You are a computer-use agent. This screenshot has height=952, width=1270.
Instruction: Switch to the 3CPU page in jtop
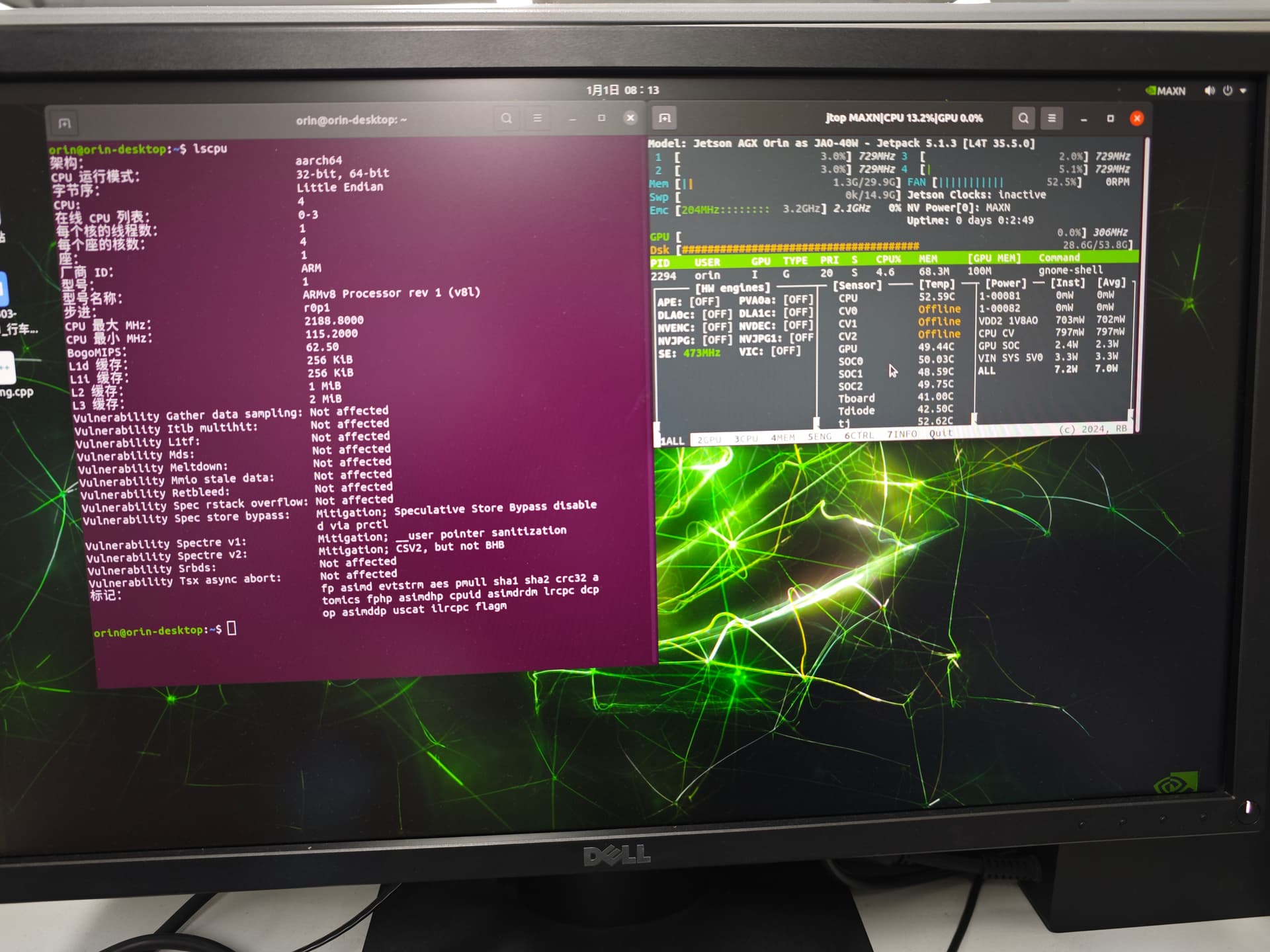pyautogui.click(x=746, y=439)
